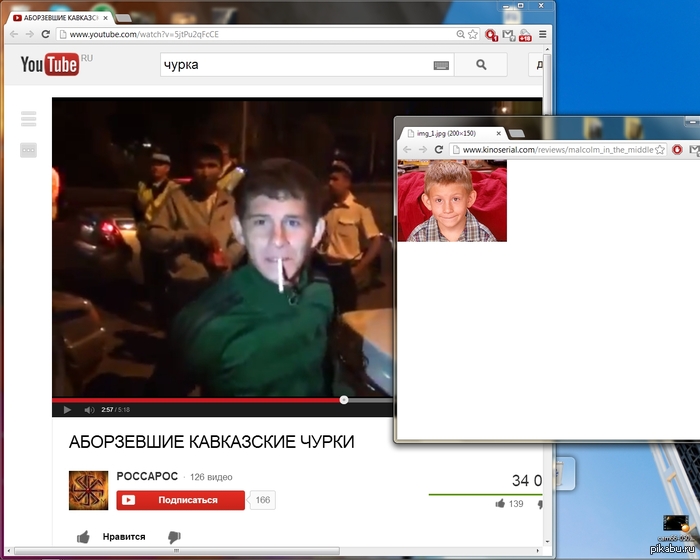
Task: Open Chrome menu in YouTube window
Action: tap(543, 34)
